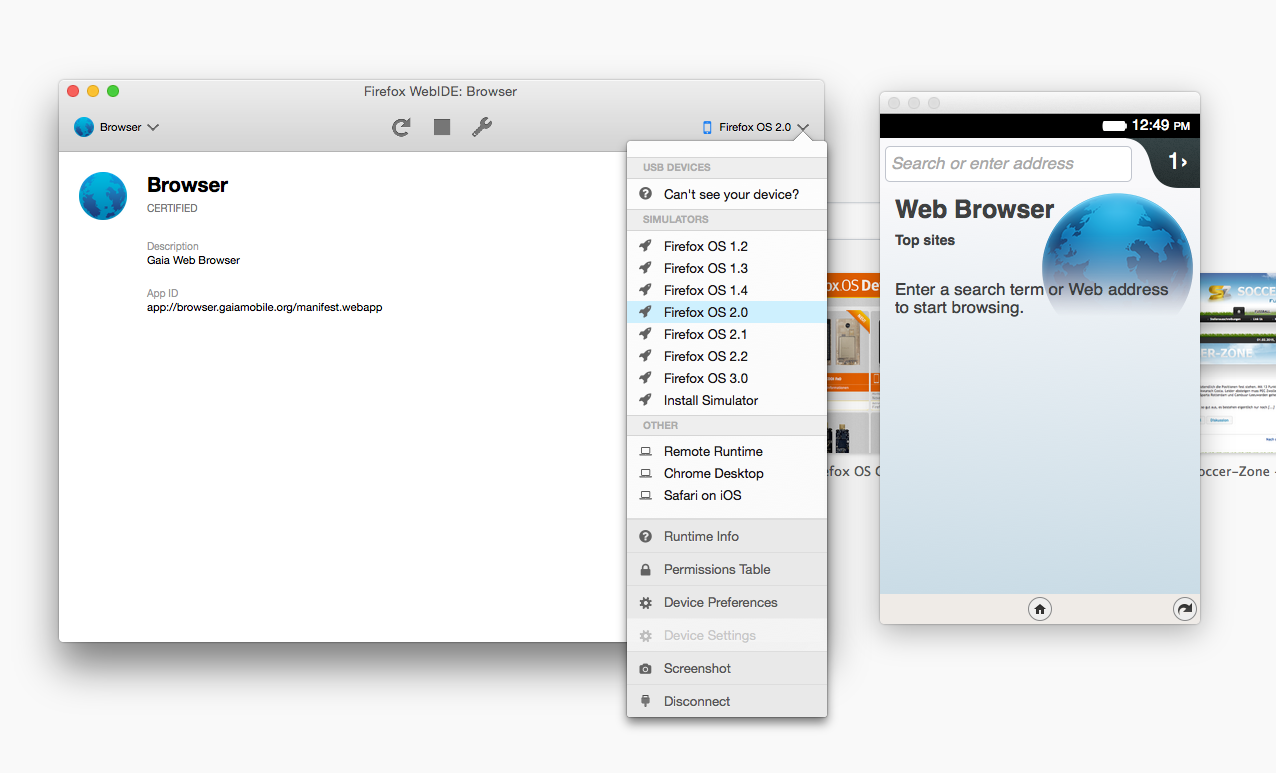Image resolution: width=1276 pixels, height=773 pixels.
Task: Click the question icon by Can't see your device
Action: 646,194
